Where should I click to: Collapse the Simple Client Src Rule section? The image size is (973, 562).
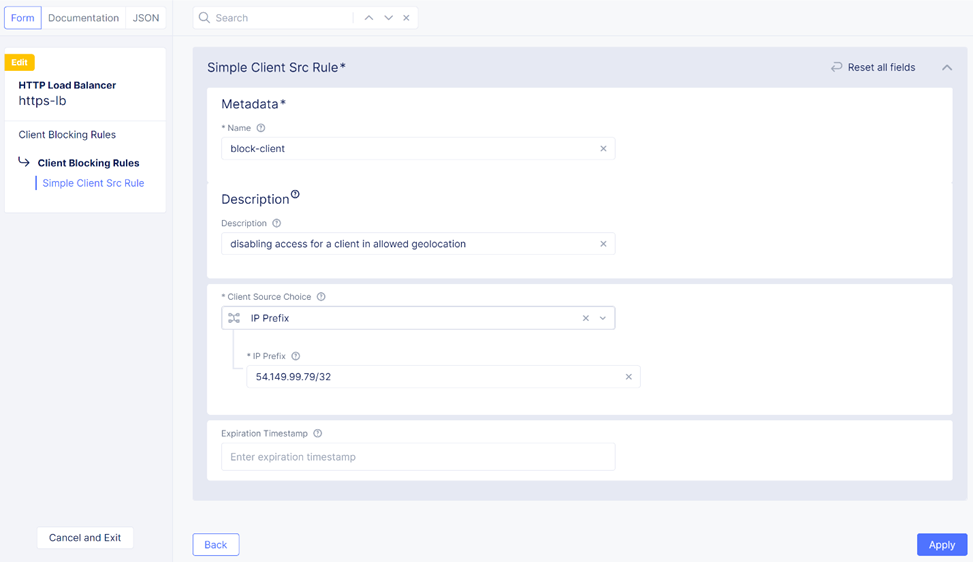[946, 68]
